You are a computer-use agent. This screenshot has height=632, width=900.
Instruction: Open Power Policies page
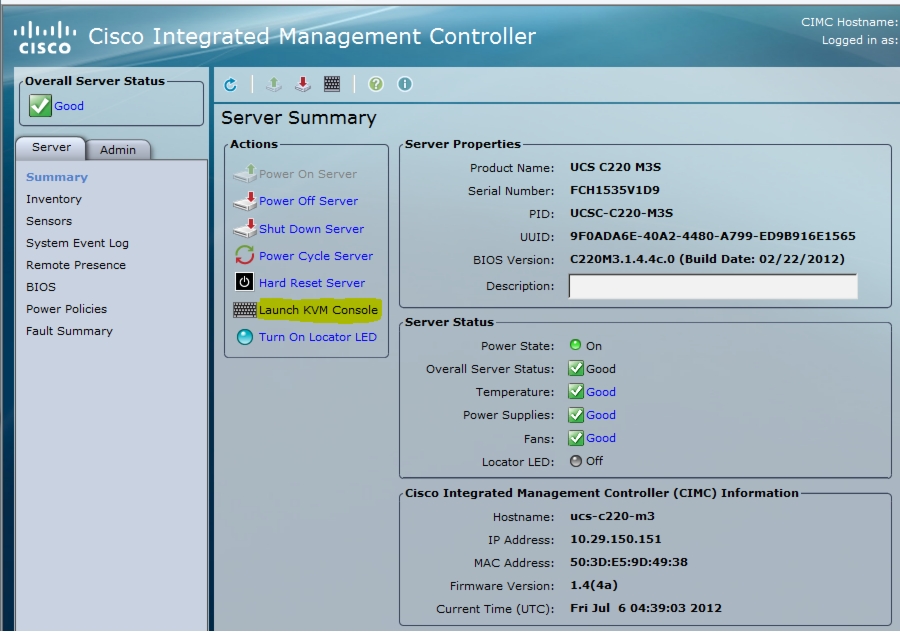click(x=67, y=309)
